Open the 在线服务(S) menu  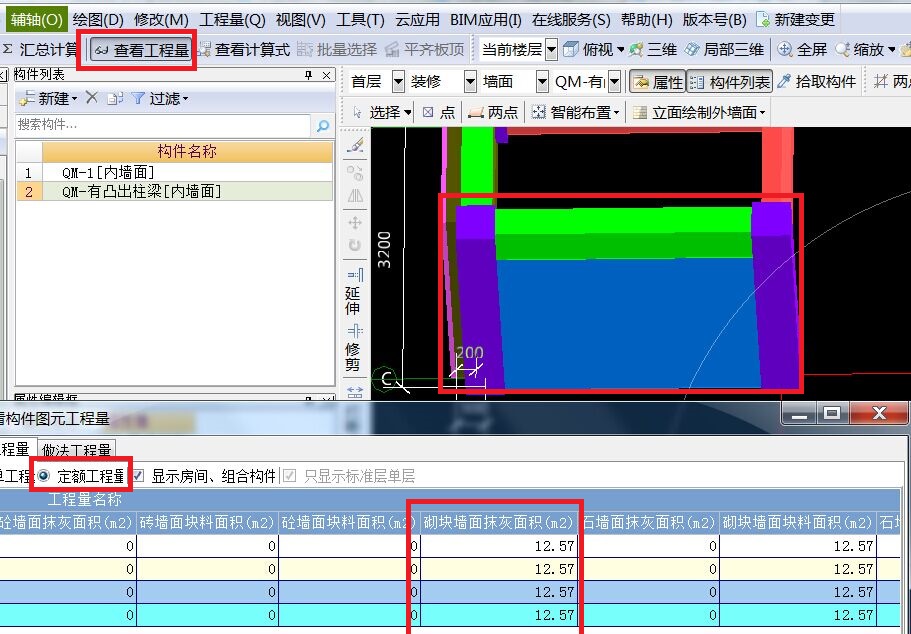pos(571,20)
